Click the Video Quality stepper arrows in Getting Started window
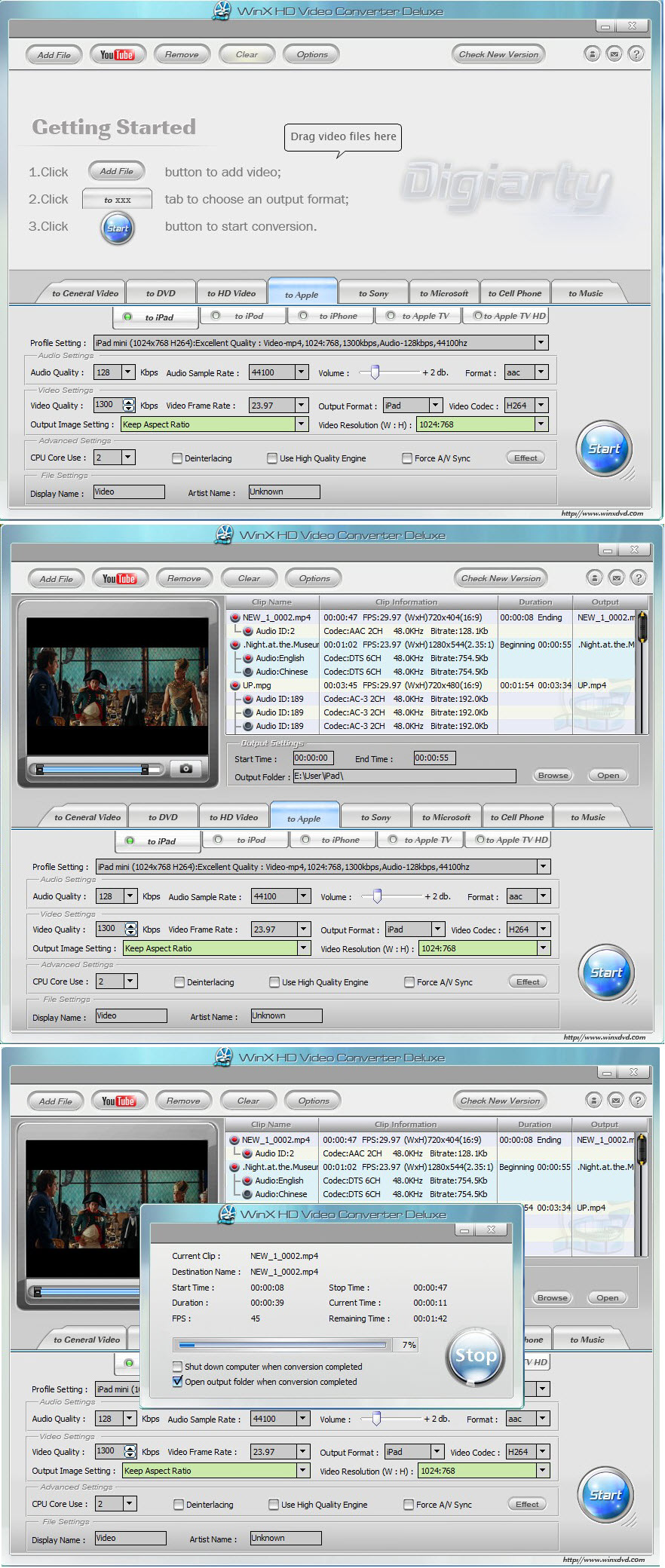This screenshot has width=665, height=1568. (129, 405)
